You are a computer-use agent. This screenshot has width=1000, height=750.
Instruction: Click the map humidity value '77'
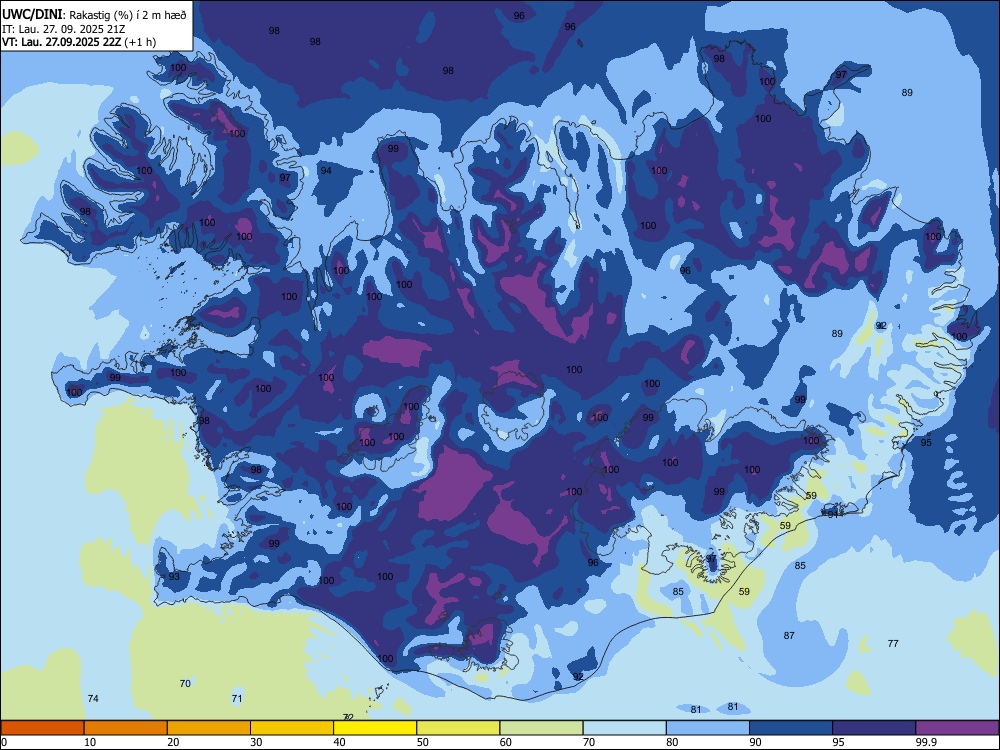coord(893,643)
